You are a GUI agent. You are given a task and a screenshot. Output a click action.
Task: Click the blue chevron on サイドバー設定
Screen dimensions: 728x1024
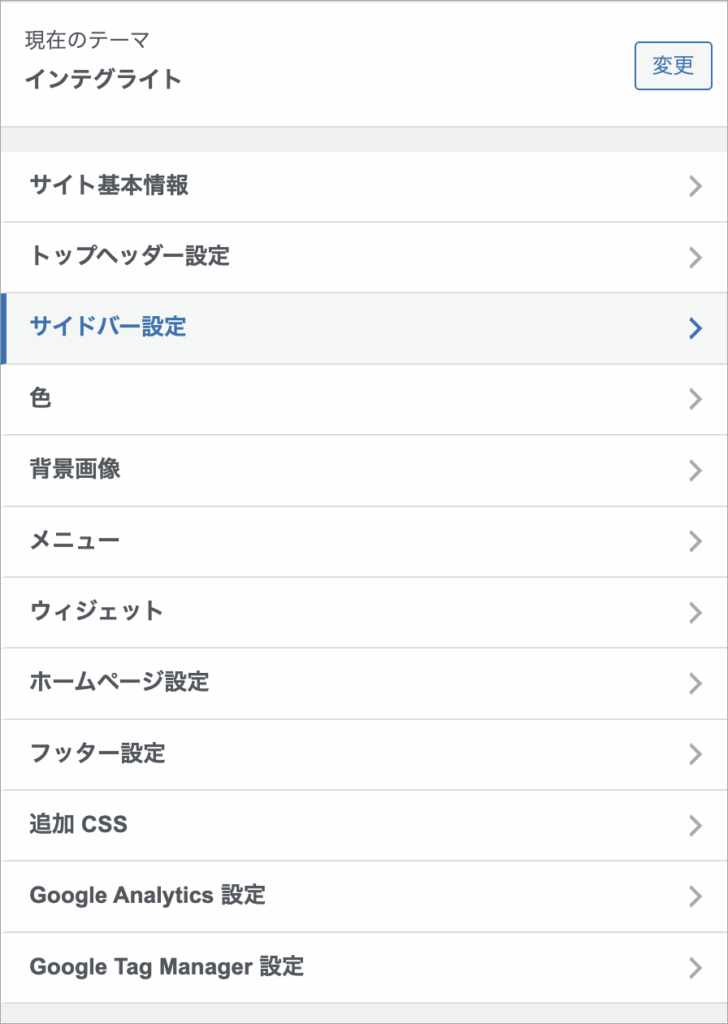point(695,328)
